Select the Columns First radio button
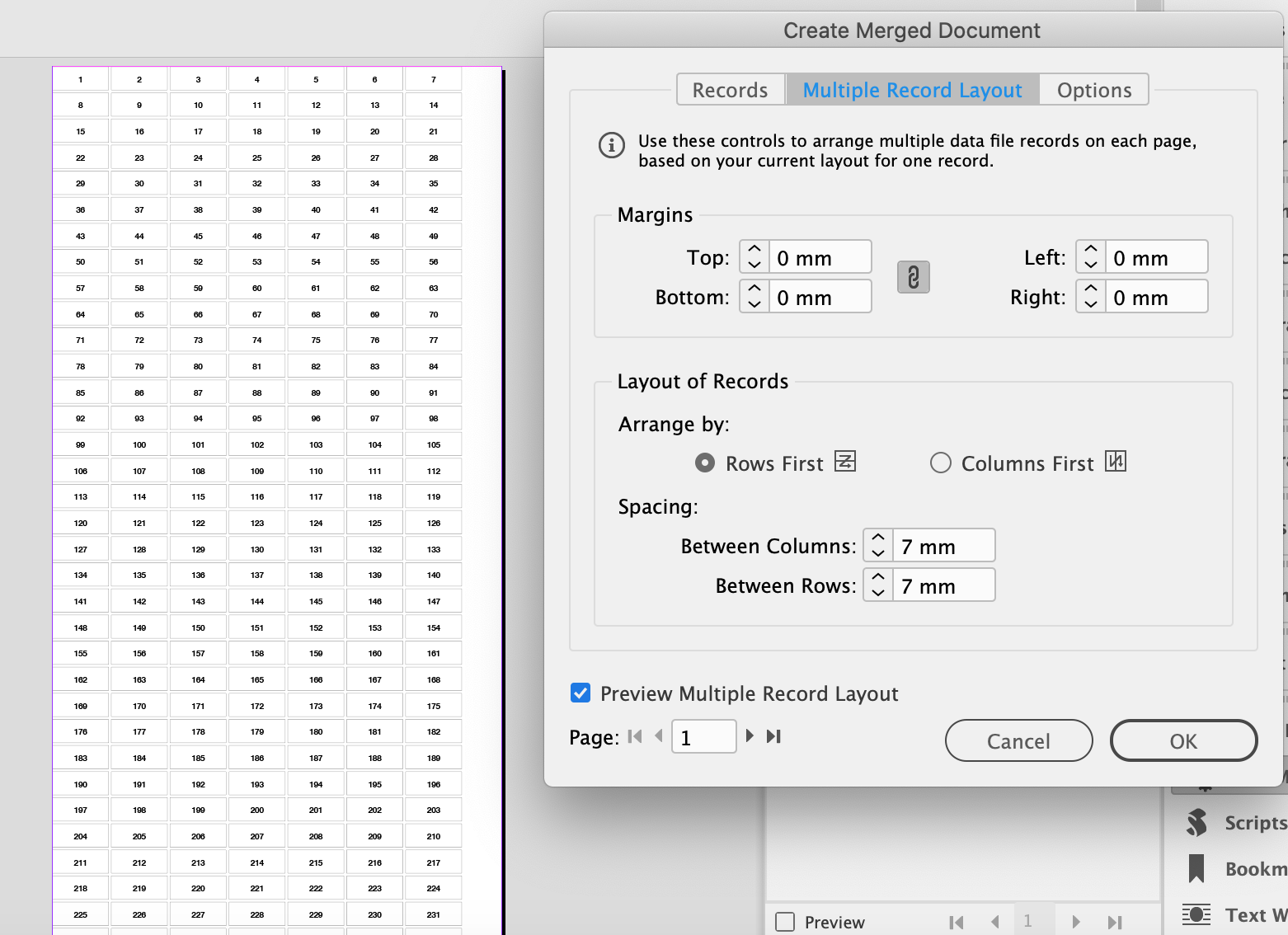1288x935 pixels. coord(941,463)
